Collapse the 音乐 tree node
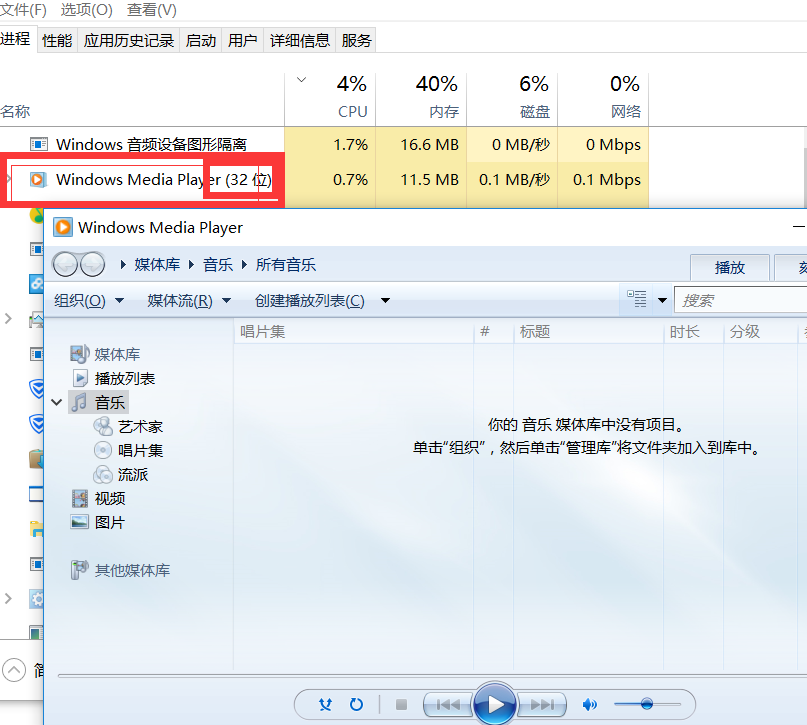The height and width of the screenshot is (725, 807). tap(57, 402)
